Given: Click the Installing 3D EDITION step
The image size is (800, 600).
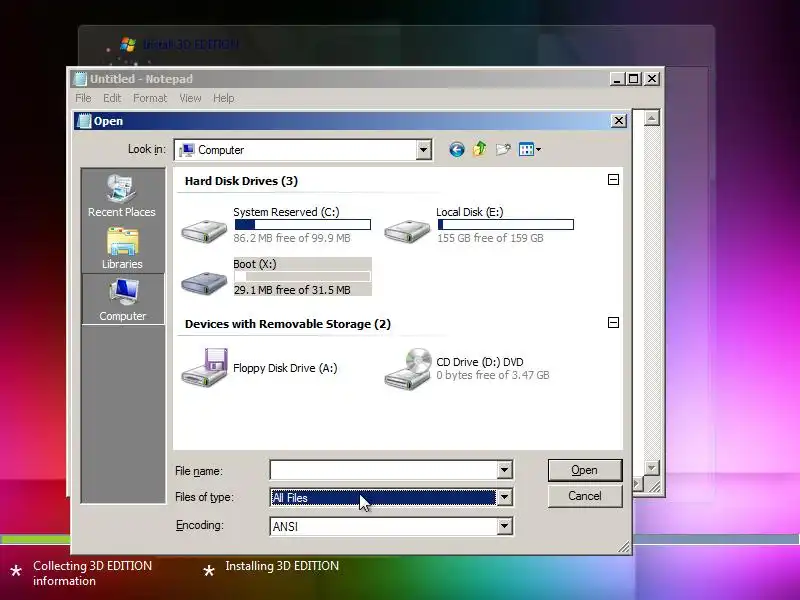Looking at the screenshot, I should click(x=282, y=566).
